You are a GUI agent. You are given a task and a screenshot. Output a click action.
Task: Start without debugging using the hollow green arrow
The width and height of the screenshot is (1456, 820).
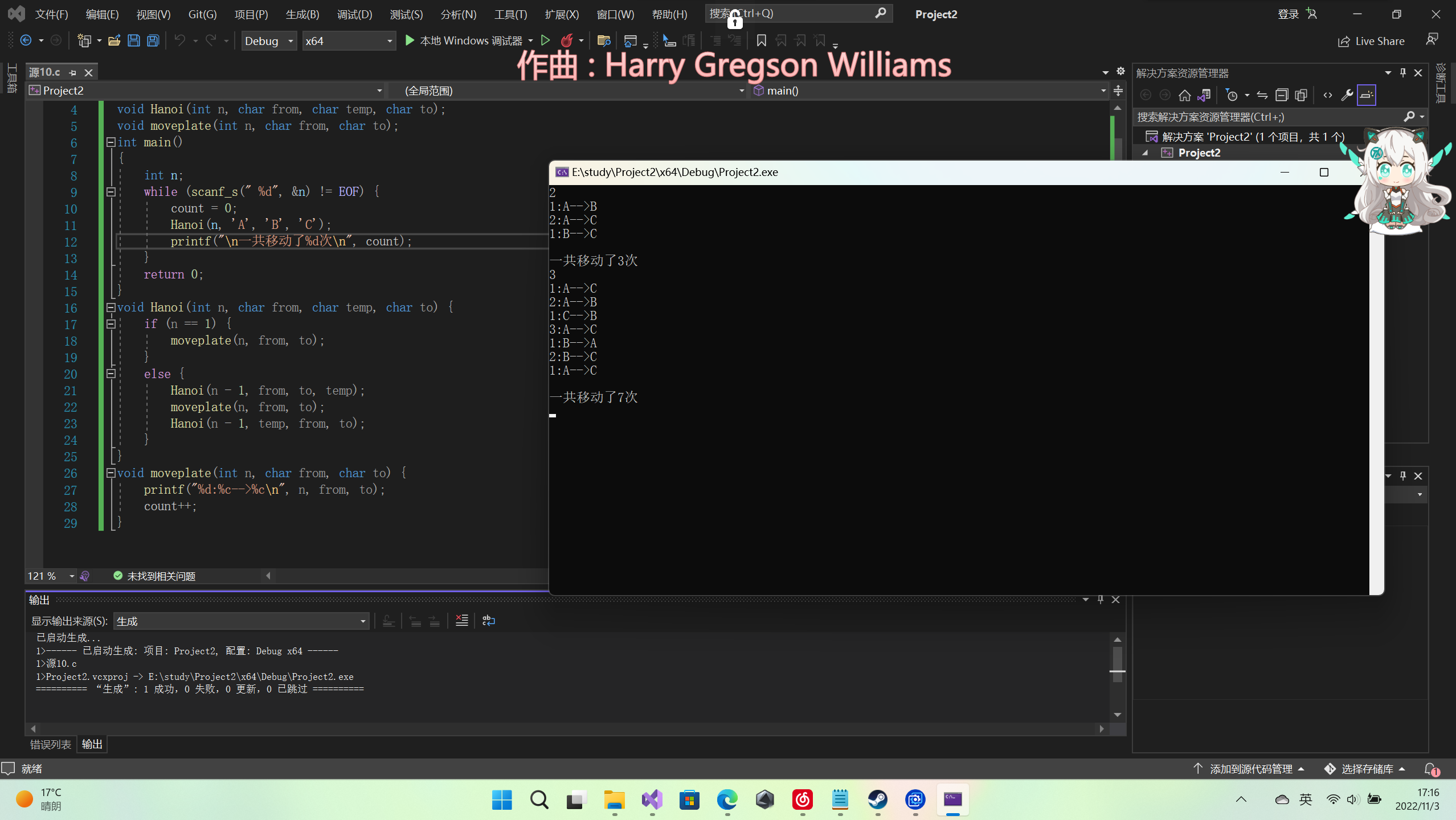545,40
